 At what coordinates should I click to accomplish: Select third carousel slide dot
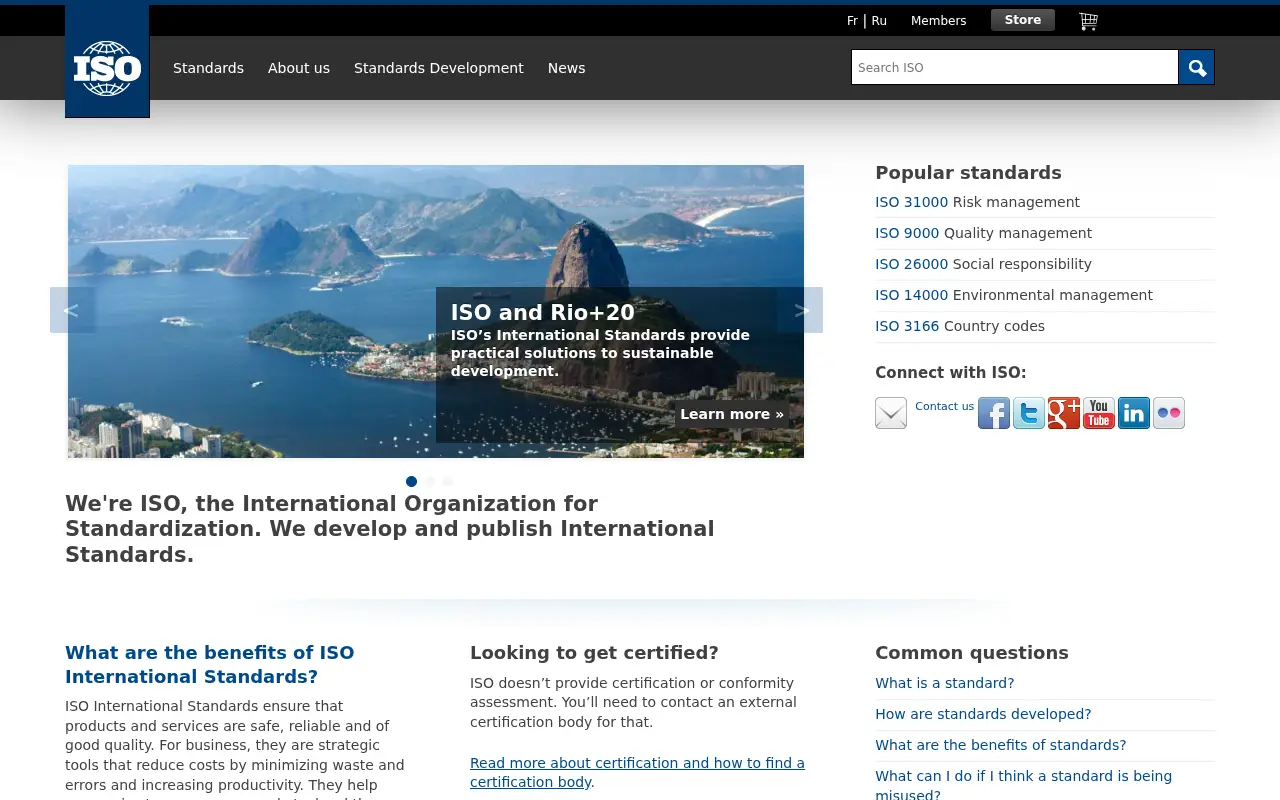tap(447, 481)
